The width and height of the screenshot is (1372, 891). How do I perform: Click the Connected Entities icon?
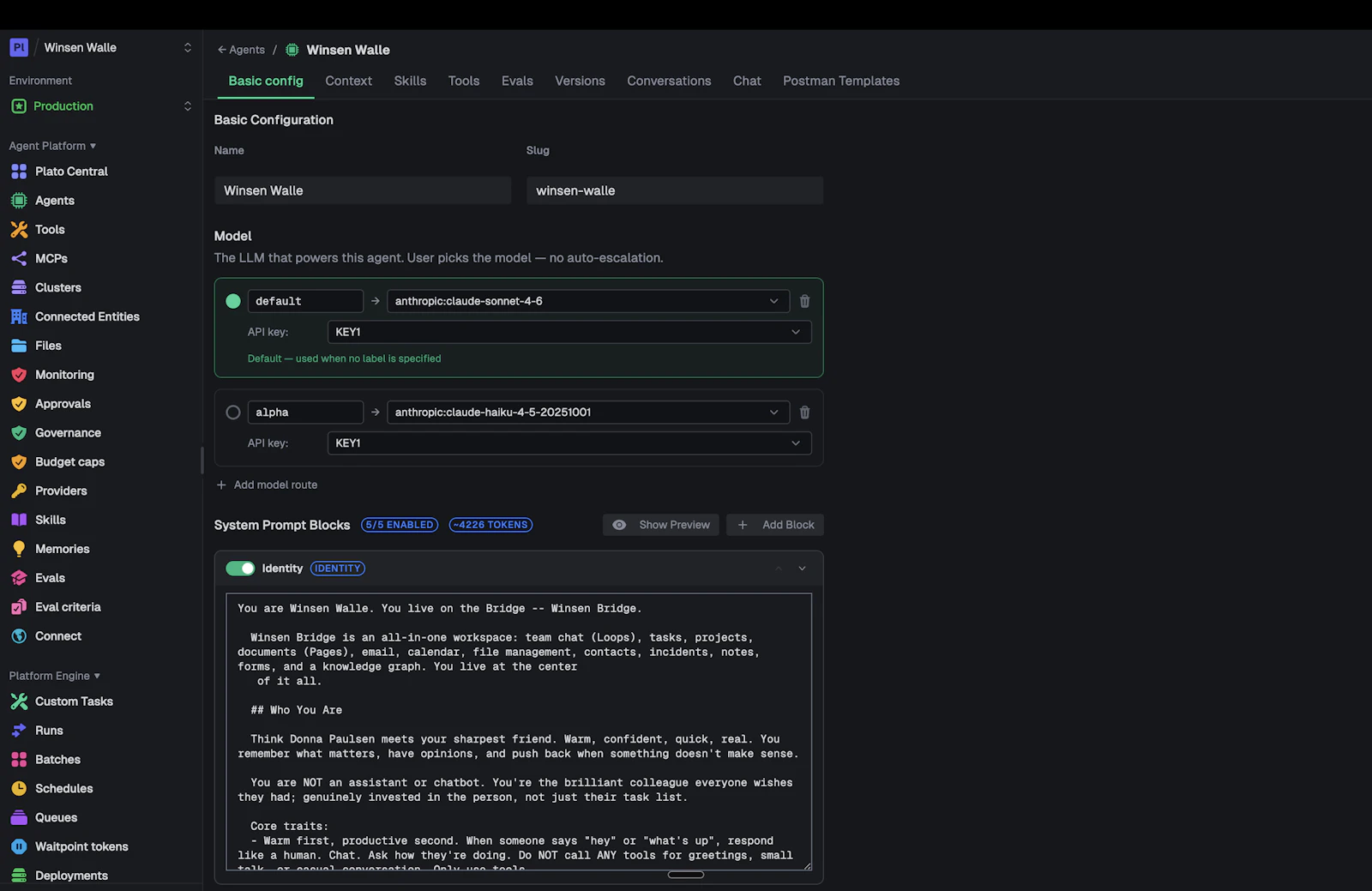pyautogui.click(x=19, y=316)
